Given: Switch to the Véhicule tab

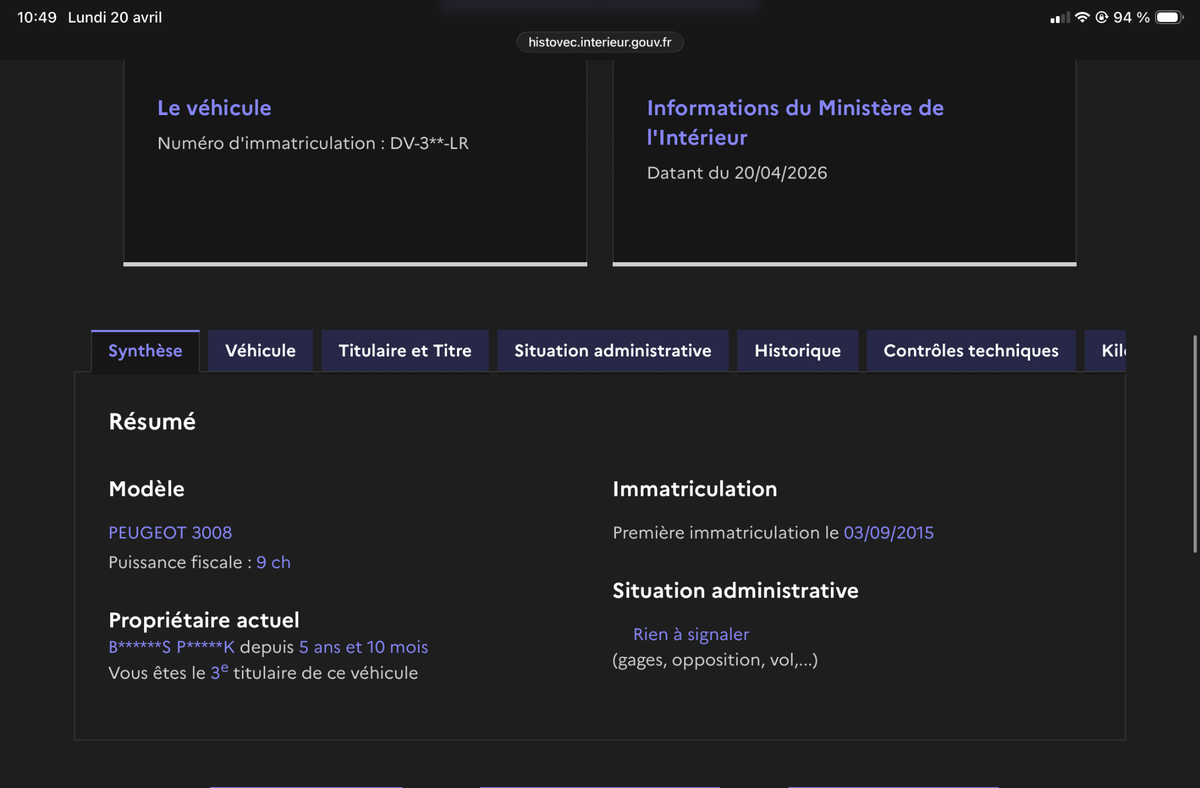Looking at the screenshot, I should 260,351.
